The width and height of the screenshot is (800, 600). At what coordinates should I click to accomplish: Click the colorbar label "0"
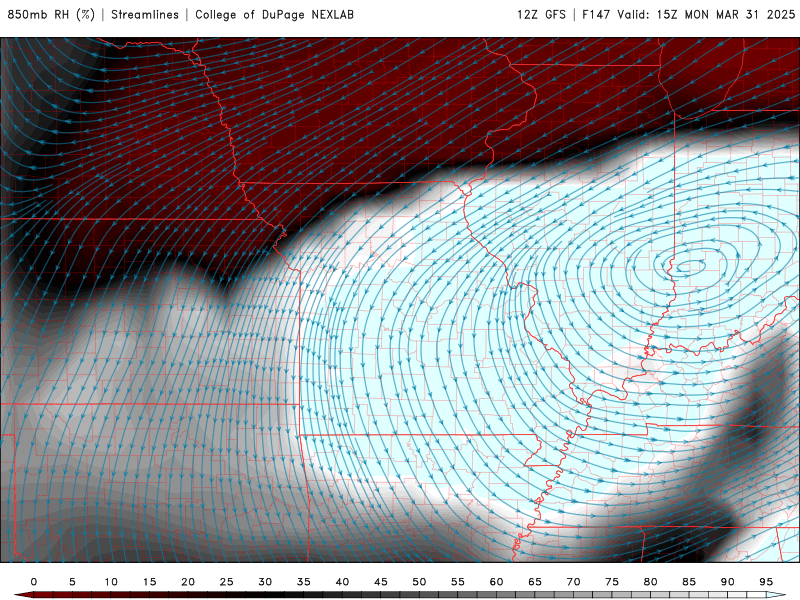34,582
